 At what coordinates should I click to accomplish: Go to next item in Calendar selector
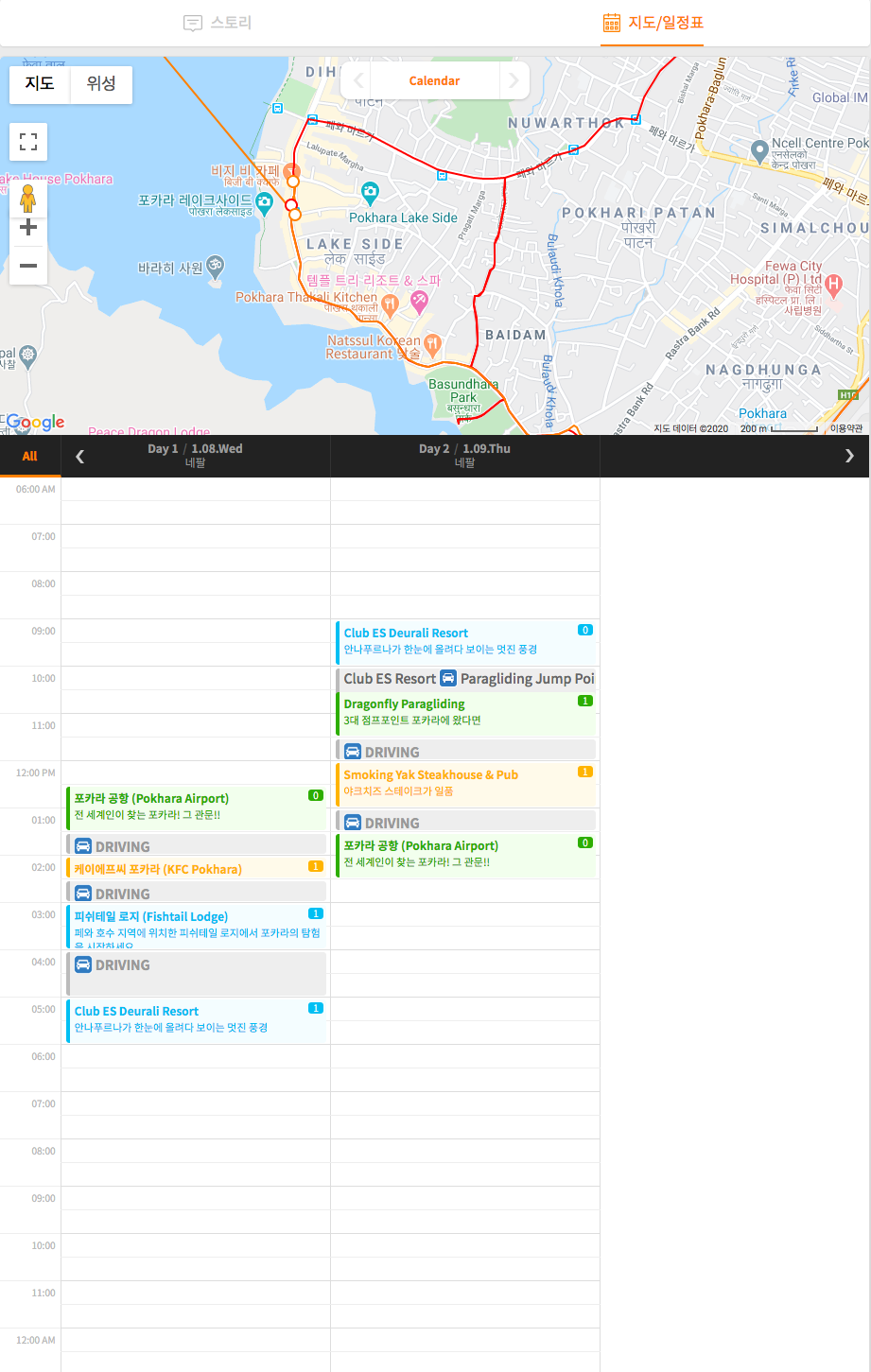(x=514, y=80)
